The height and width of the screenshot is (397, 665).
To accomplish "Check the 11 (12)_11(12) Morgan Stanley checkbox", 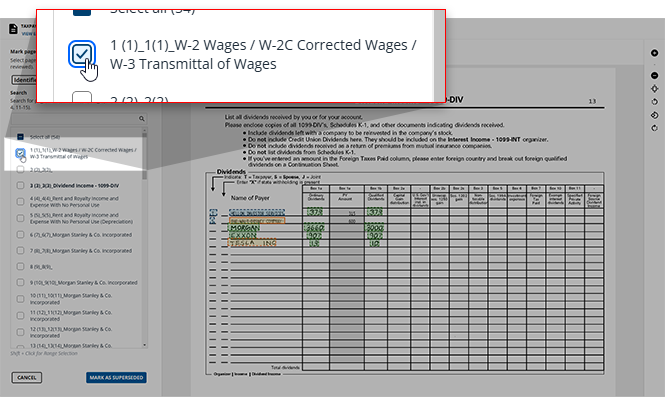I will click(x=20, y=316).
